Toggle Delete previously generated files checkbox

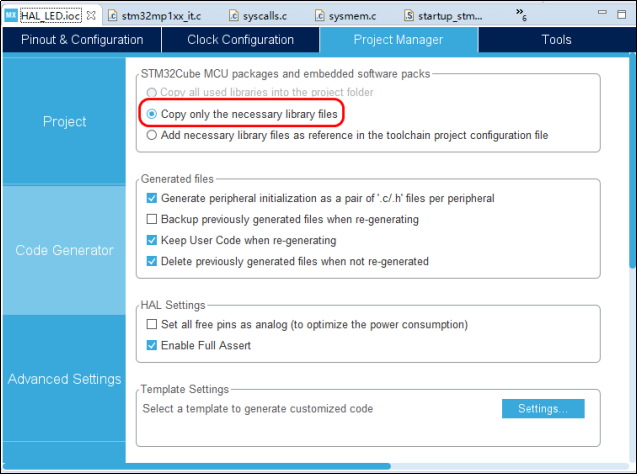152,261
